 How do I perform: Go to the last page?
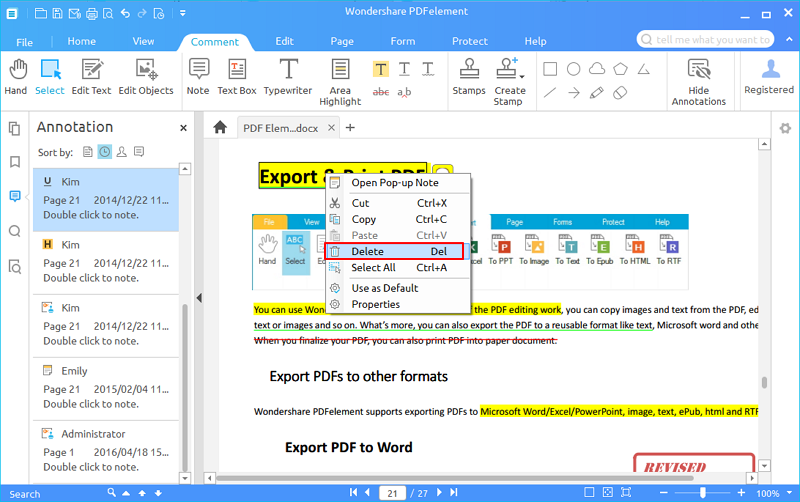(x=454, y=492)
